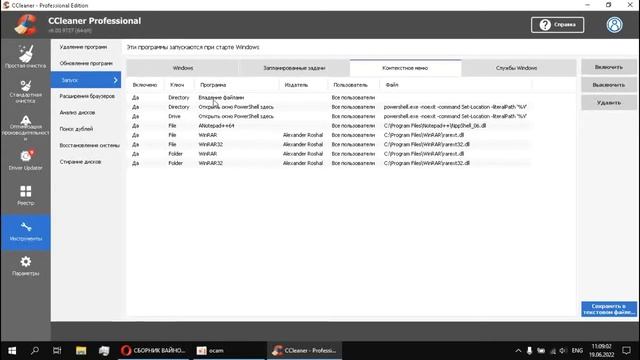The image size is (640, 360).
Task: Switch to Scheduled Tasks (Запланированные задачи) tab
Action: pyautogui.click(x=294, y=68)
